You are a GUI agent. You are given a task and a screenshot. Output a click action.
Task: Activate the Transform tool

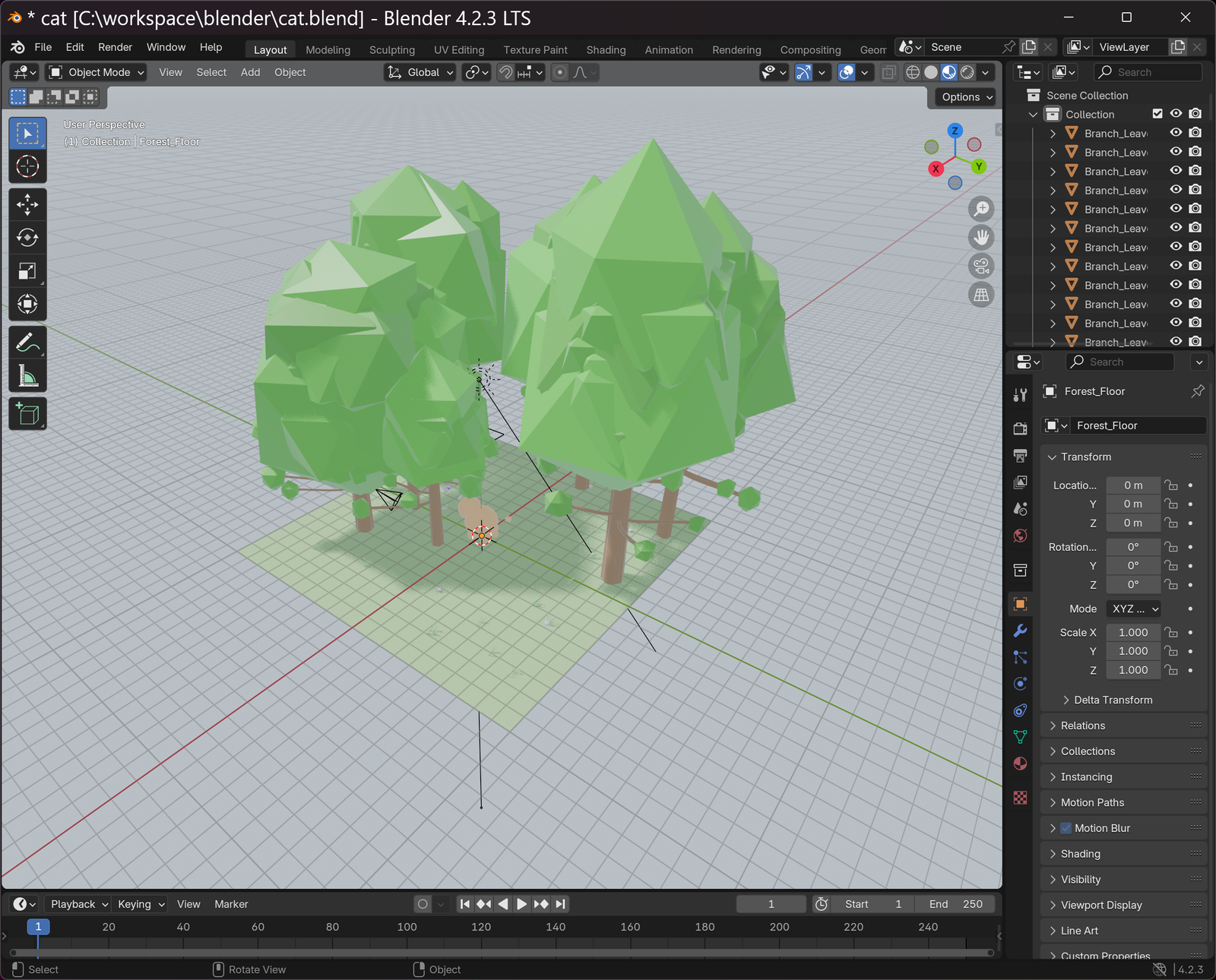click(x=27, y=304)
